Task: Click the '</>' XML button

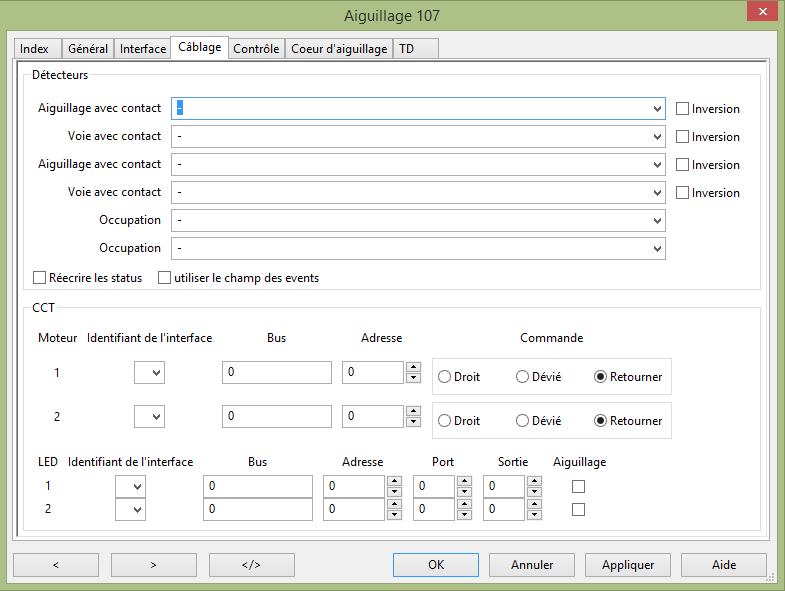Action: click(251, 565)
